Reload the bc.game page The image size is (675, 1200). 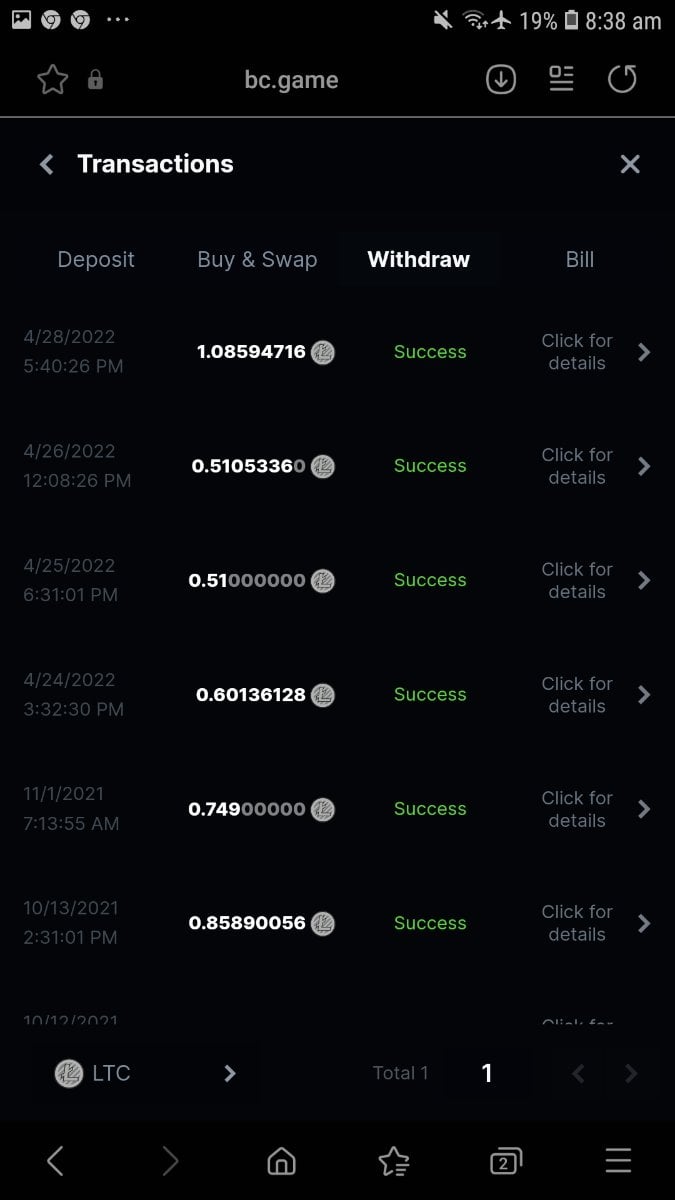coord(622,80)
